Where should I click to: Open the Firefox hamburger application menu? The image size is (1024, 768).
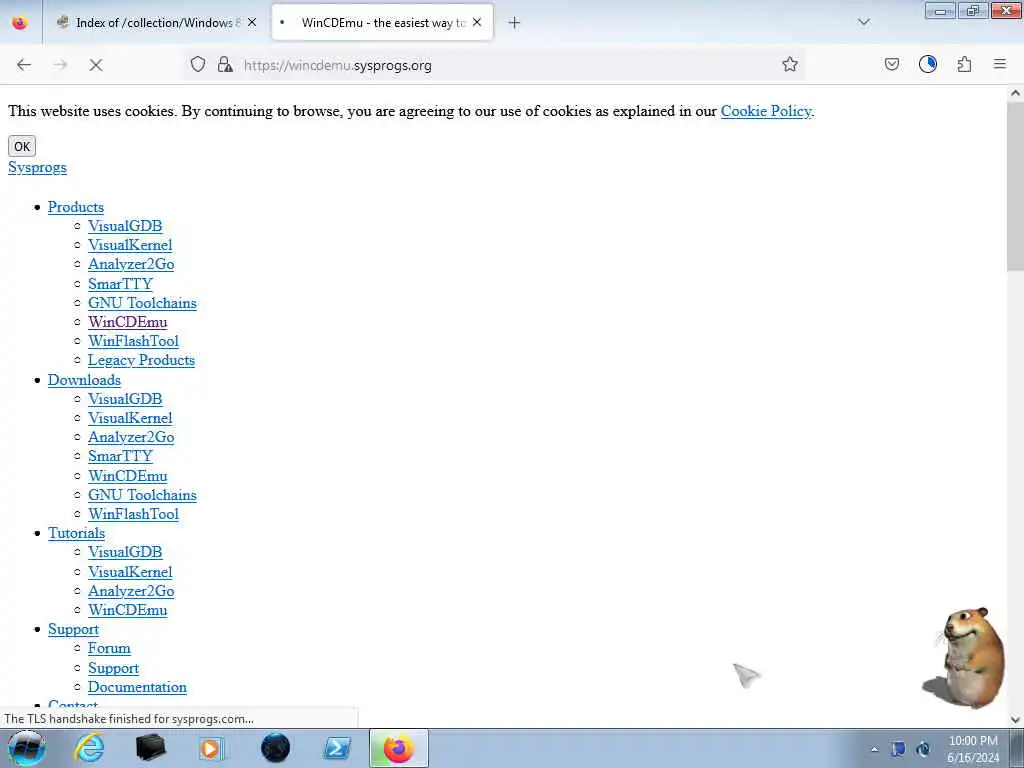[x=1000, y=64]
